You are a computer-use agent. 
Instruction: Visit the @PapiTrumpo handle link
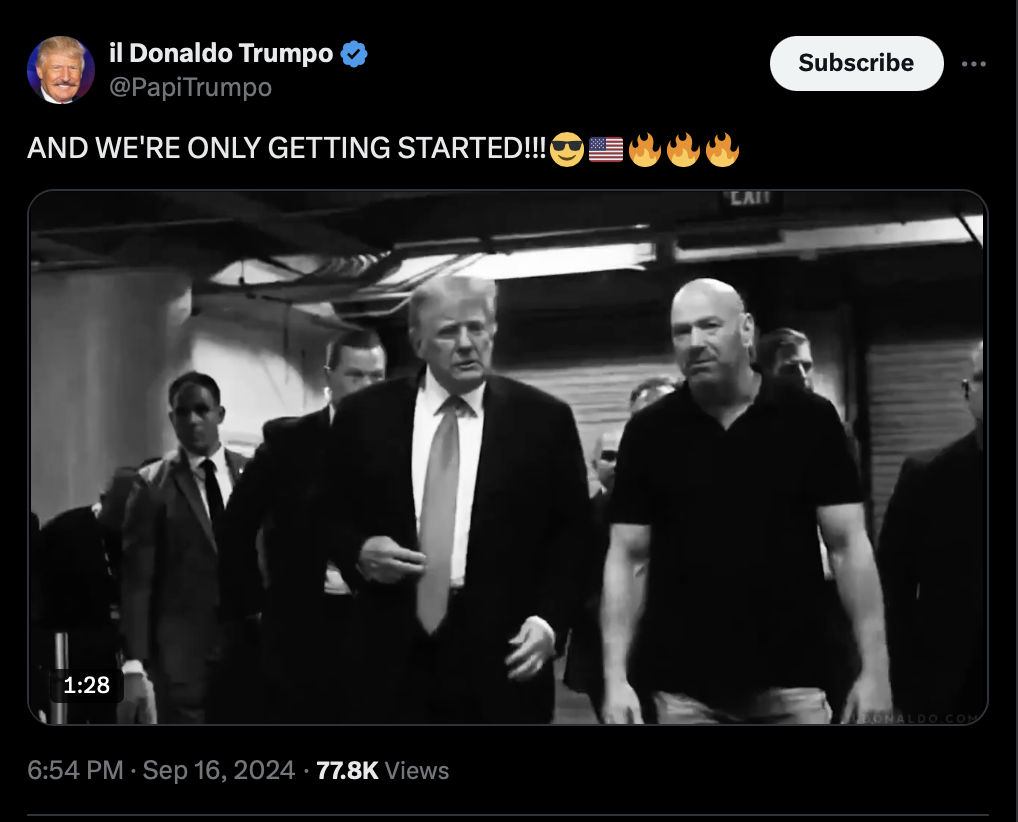(x=190, y=87)
